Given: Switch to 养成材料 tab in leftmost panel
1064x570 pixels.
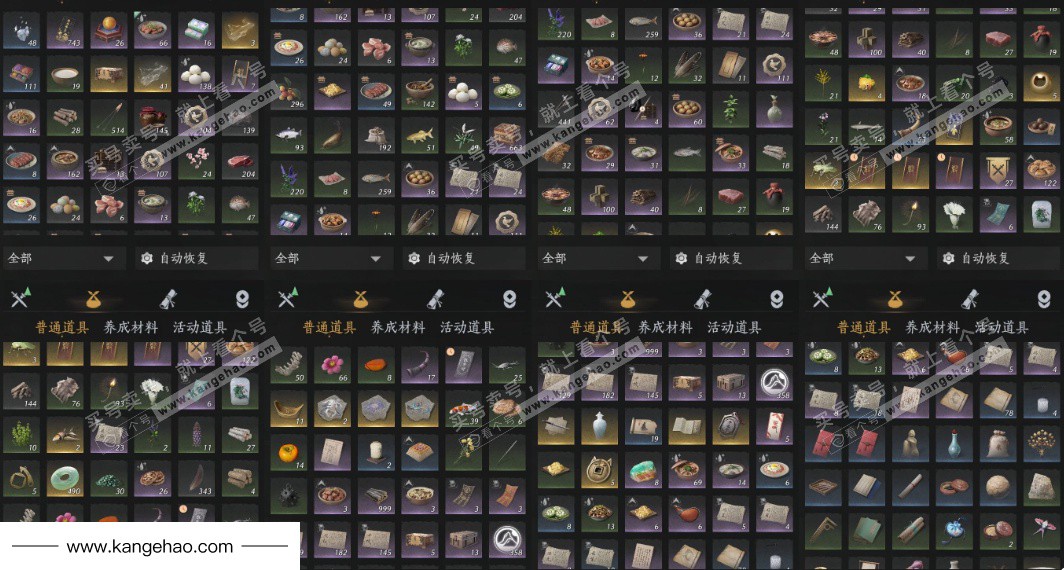Looking at the screenshot, I should 131,328.
